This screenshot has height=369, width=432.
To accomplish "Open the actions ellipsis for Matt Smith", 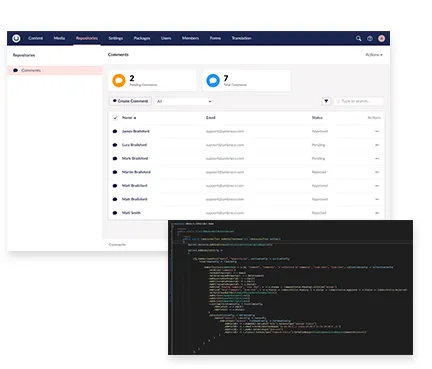I will point(377,213).
